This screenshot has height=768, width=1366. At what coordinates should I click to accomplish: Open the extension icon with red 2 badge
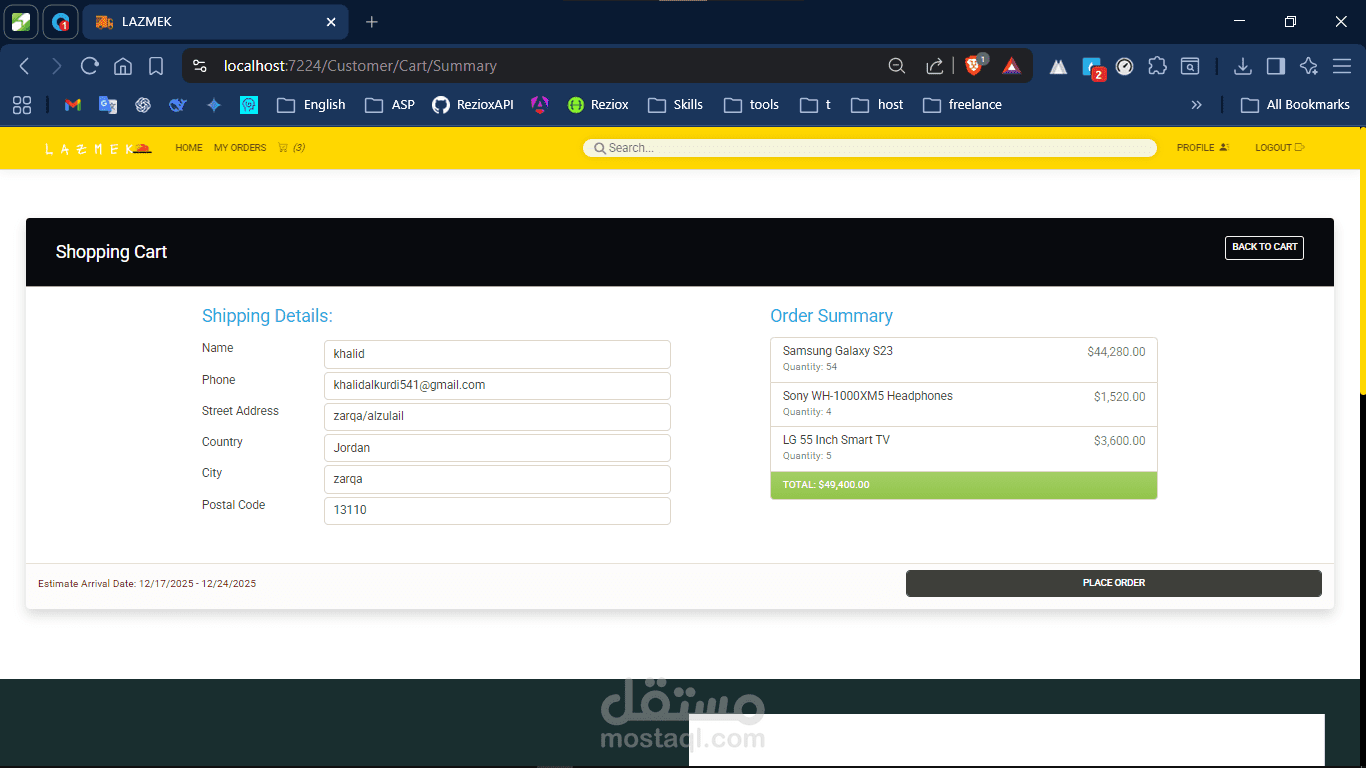(1093, 68)
